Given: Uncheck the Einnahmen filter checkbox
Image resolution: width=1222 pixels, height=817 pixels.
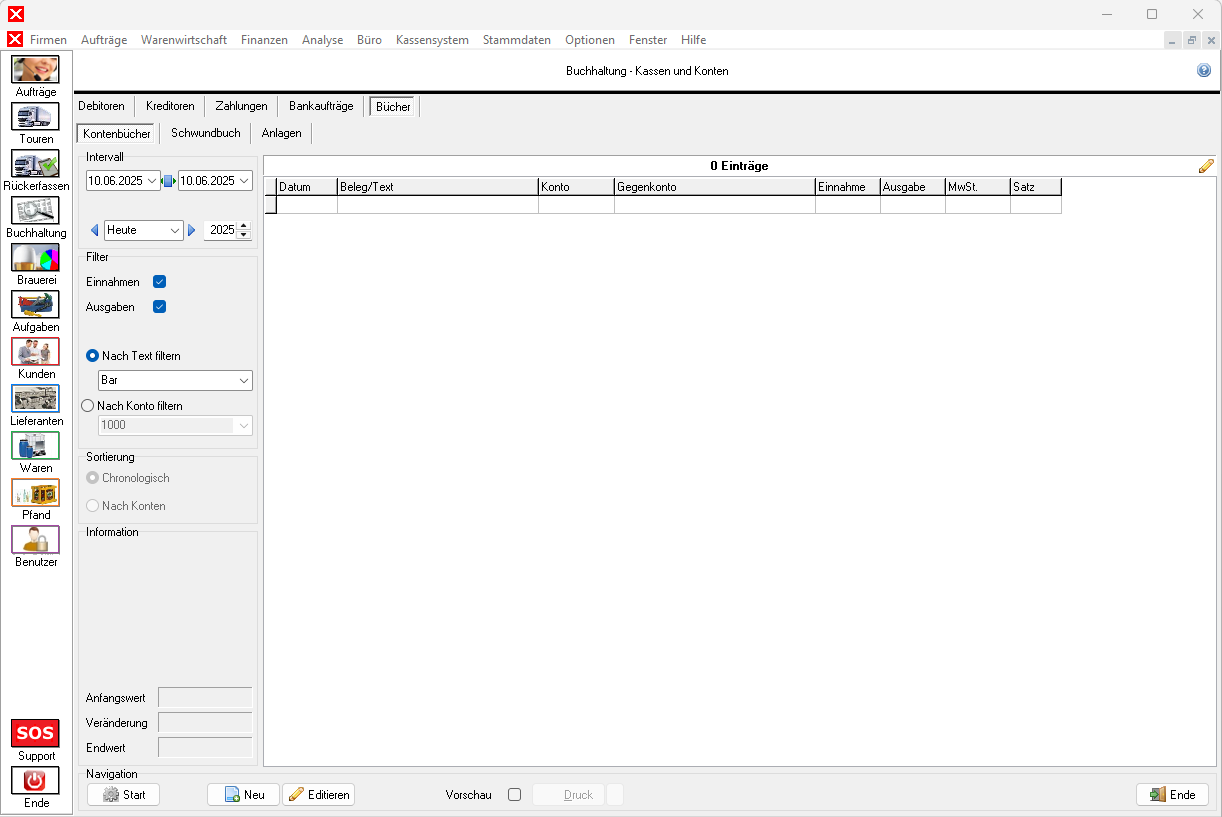Looking at the screenshot, I should tap(159, 282).
